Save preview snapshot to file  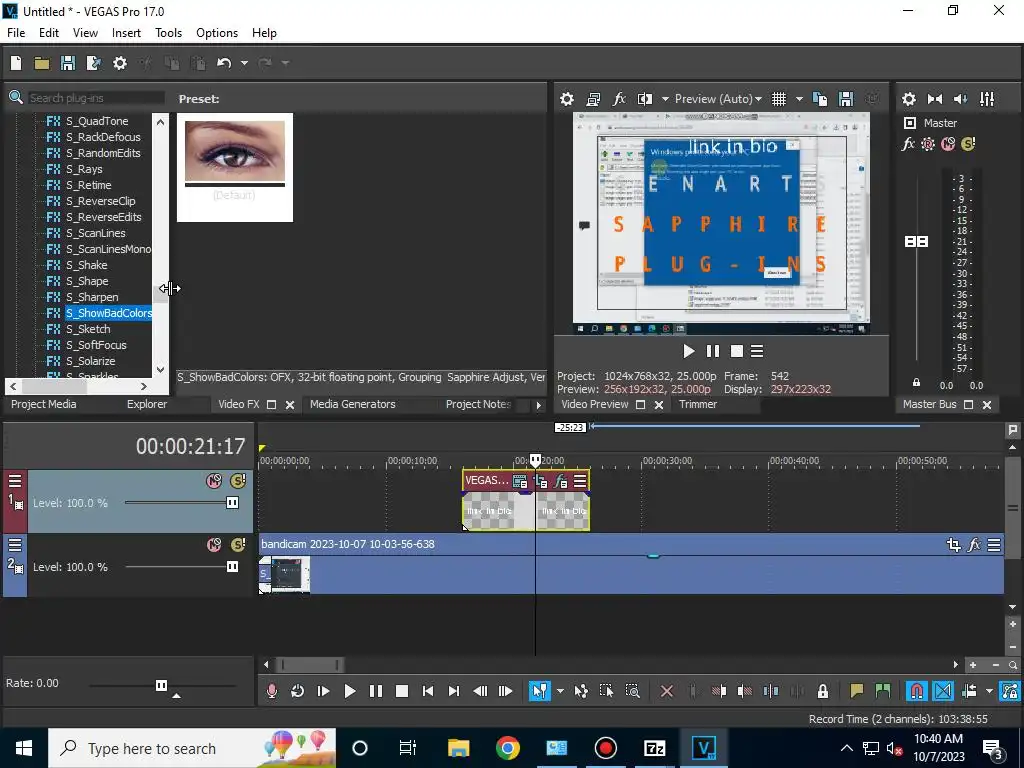point(846,99)
